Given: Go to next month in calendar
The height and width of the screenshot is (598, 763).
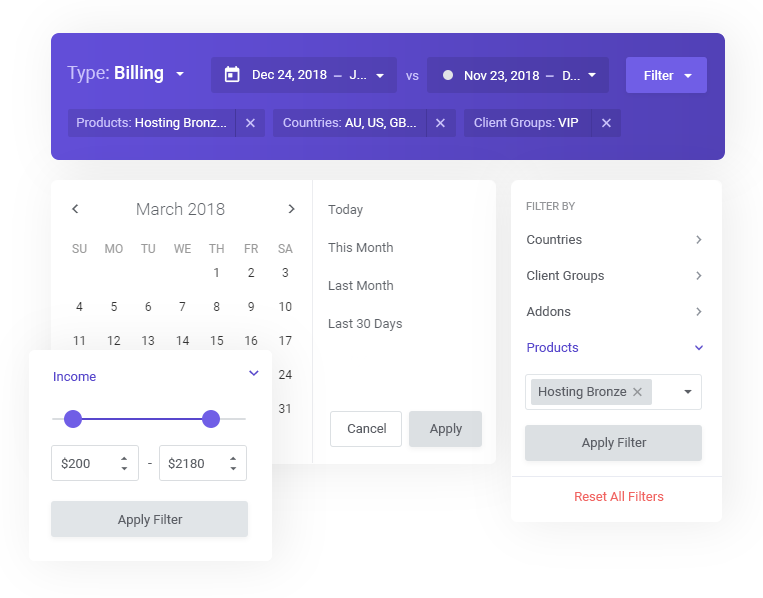Looking at the screenshot, I should coord(291,209).
